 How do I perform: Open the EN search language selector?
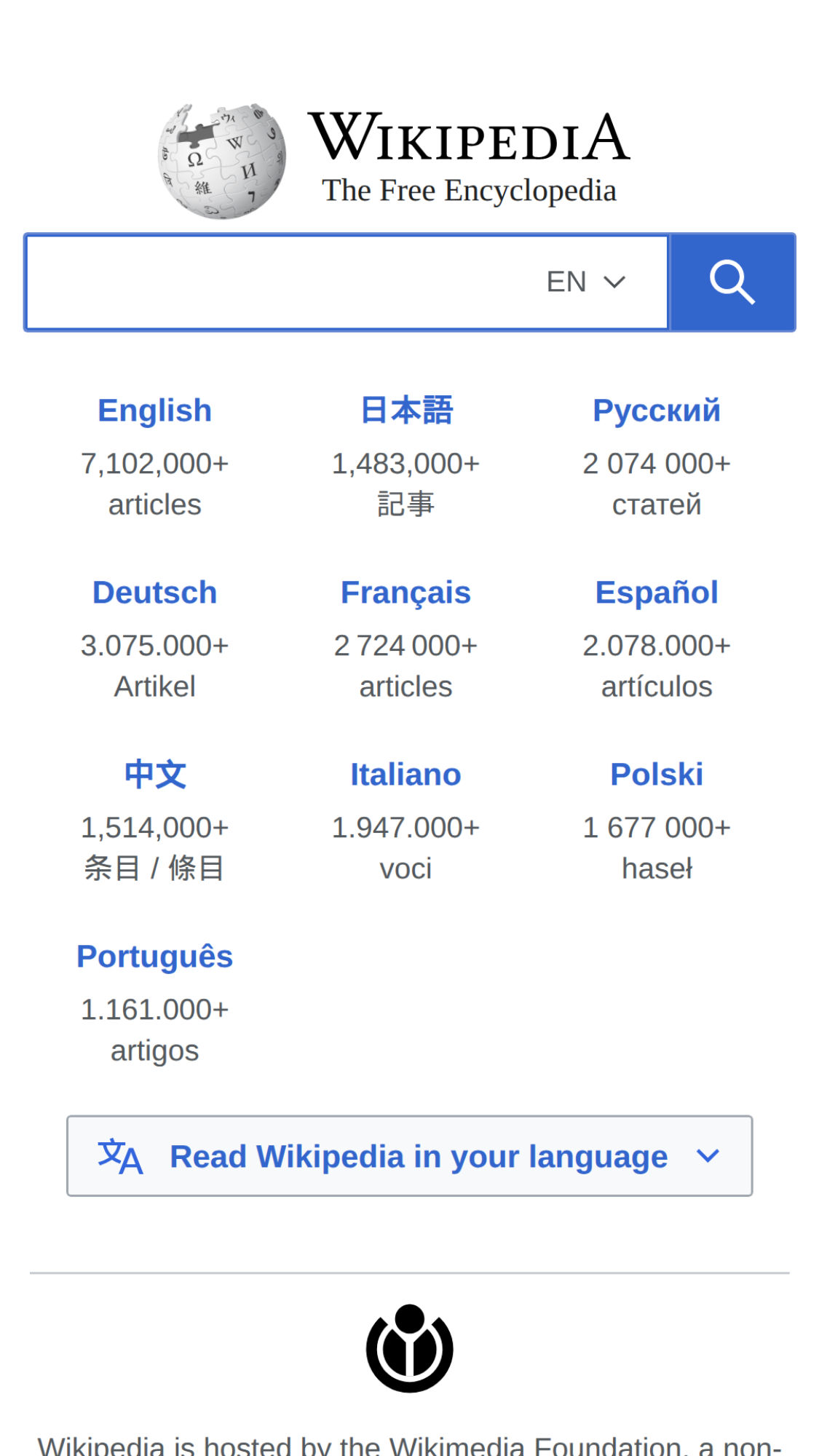[x=585, y=282]
